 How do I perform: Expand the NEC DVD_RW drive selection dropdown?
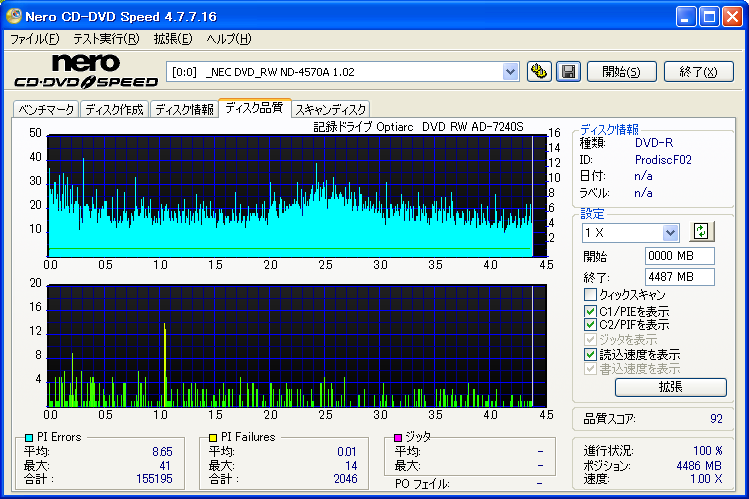pos(510,72)
